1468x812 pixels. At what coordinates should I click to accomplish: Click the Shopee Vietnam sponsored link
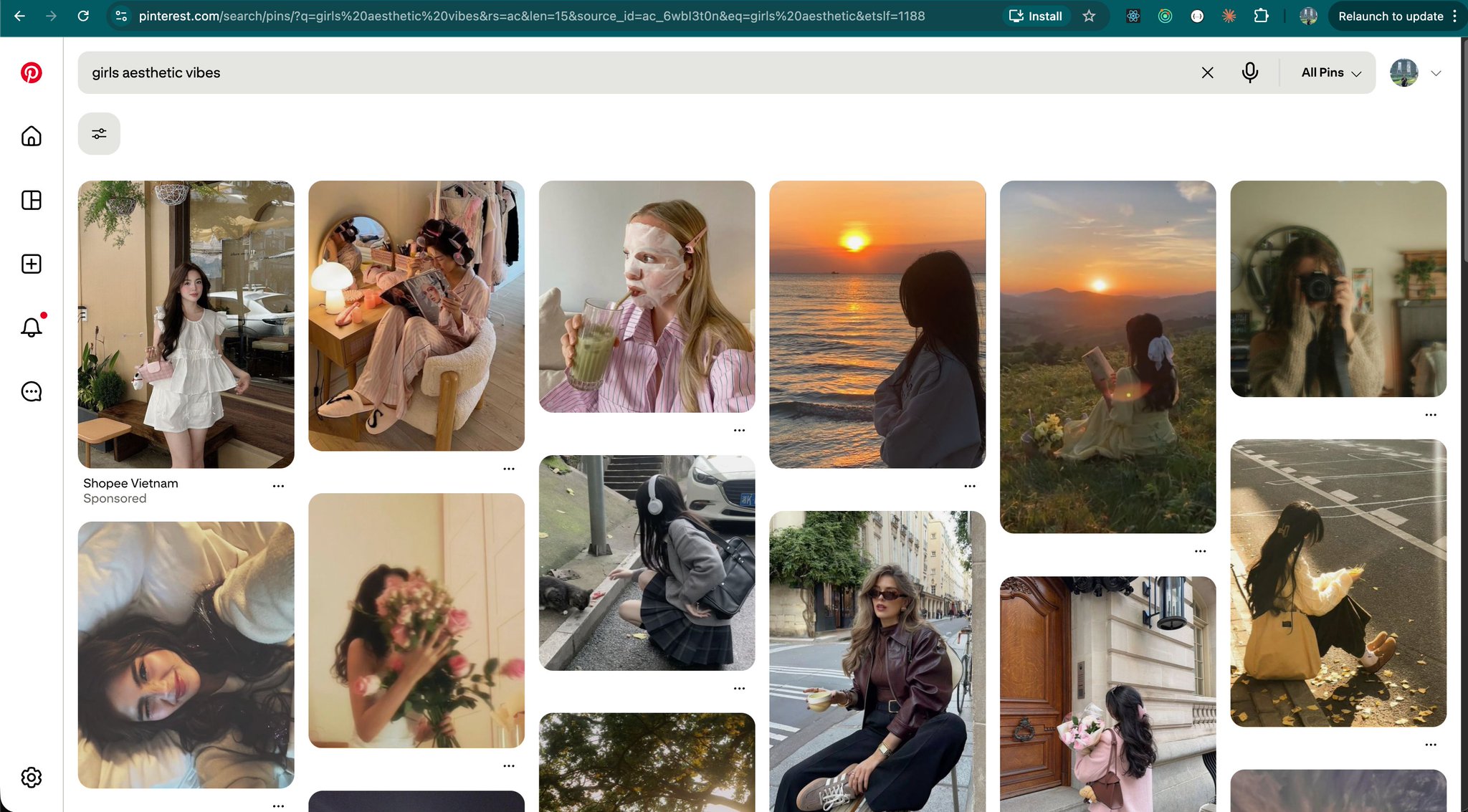130,483
